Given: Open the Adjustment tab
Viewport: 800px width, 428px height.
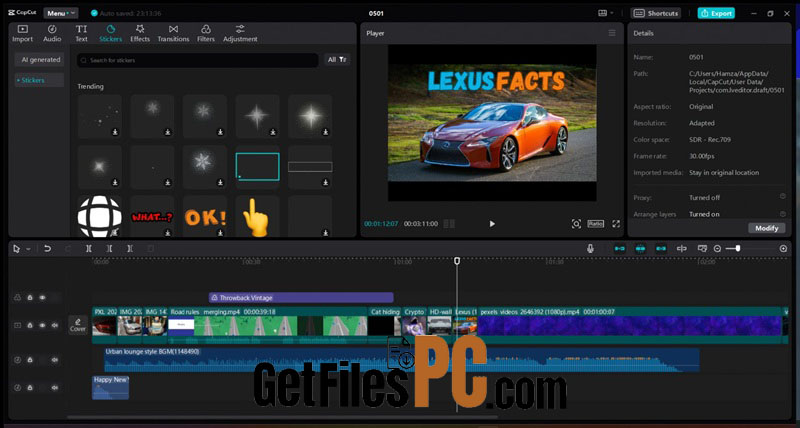Looking at the screenshot, I should click(x=240, y=33).
